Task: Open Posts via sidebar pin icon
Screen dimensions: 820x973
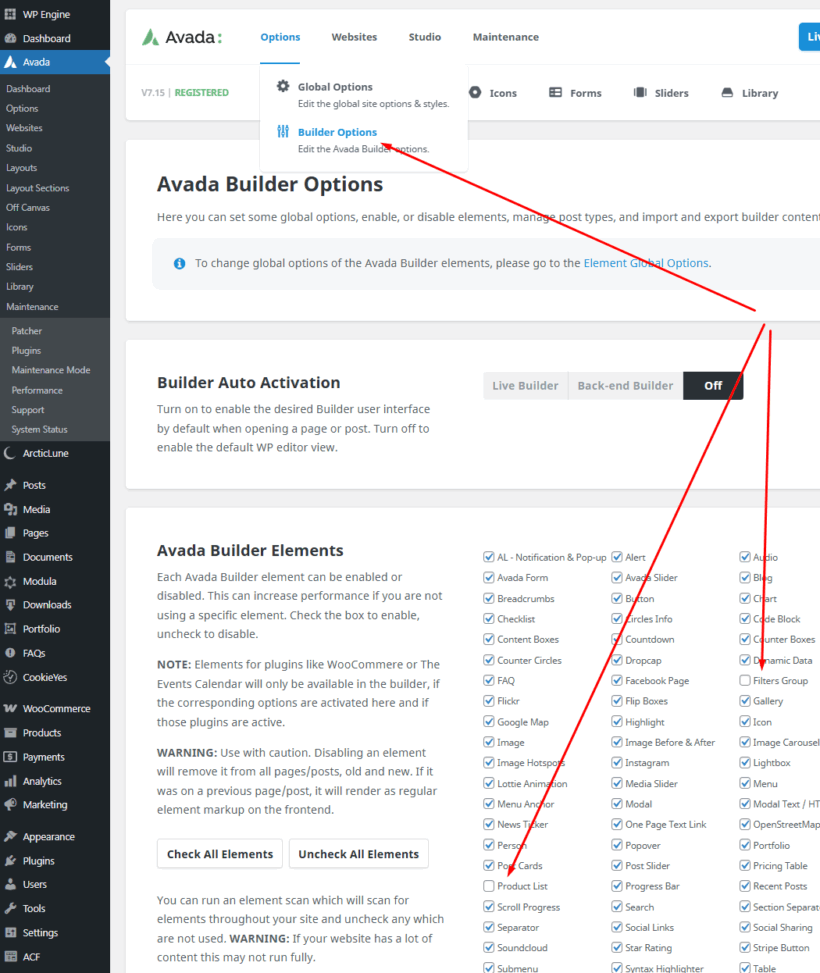Action: click(11, 485)
